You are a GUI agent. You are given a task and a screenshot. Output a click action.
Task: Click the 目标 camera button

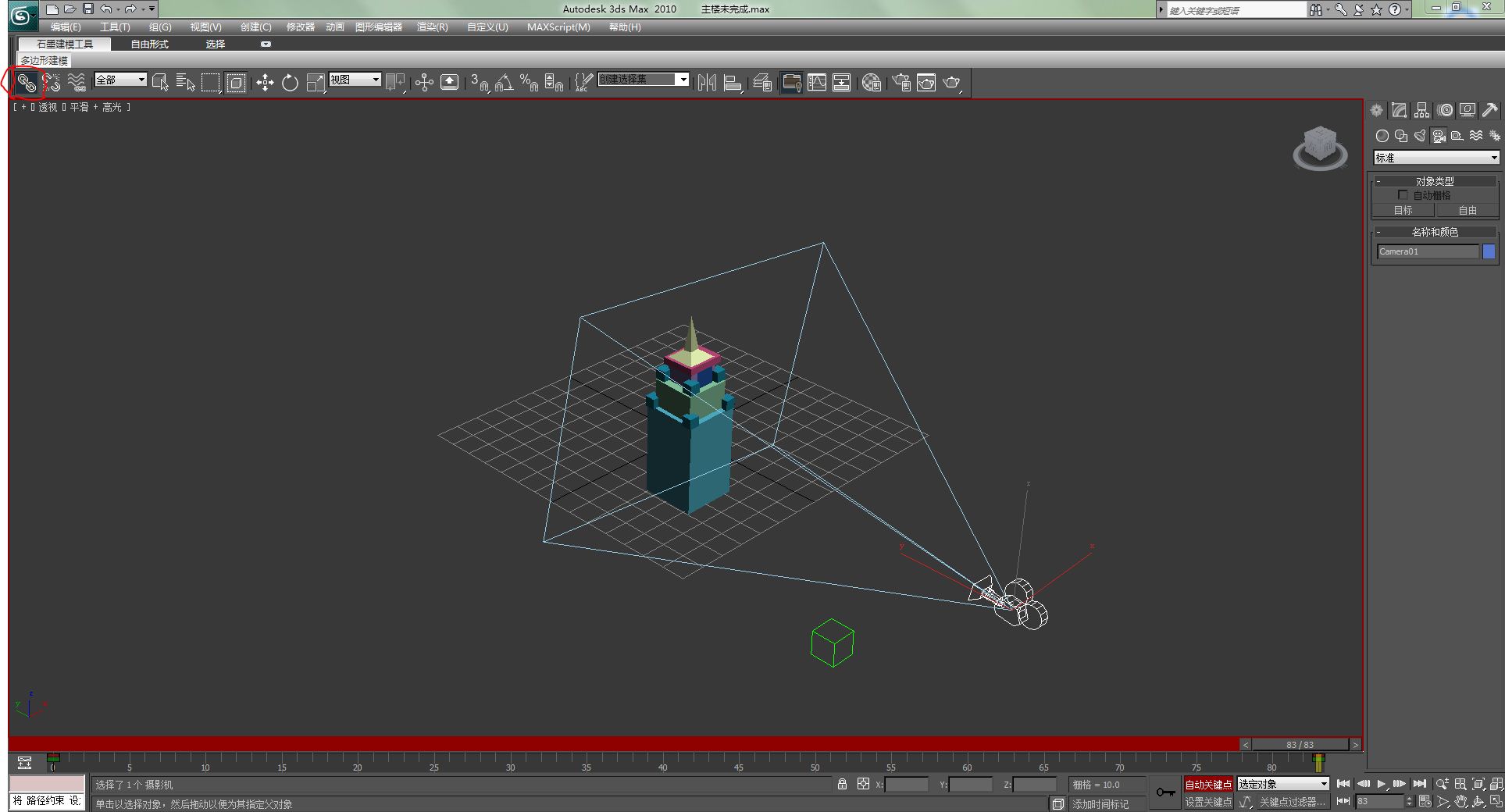(1403, 210)
